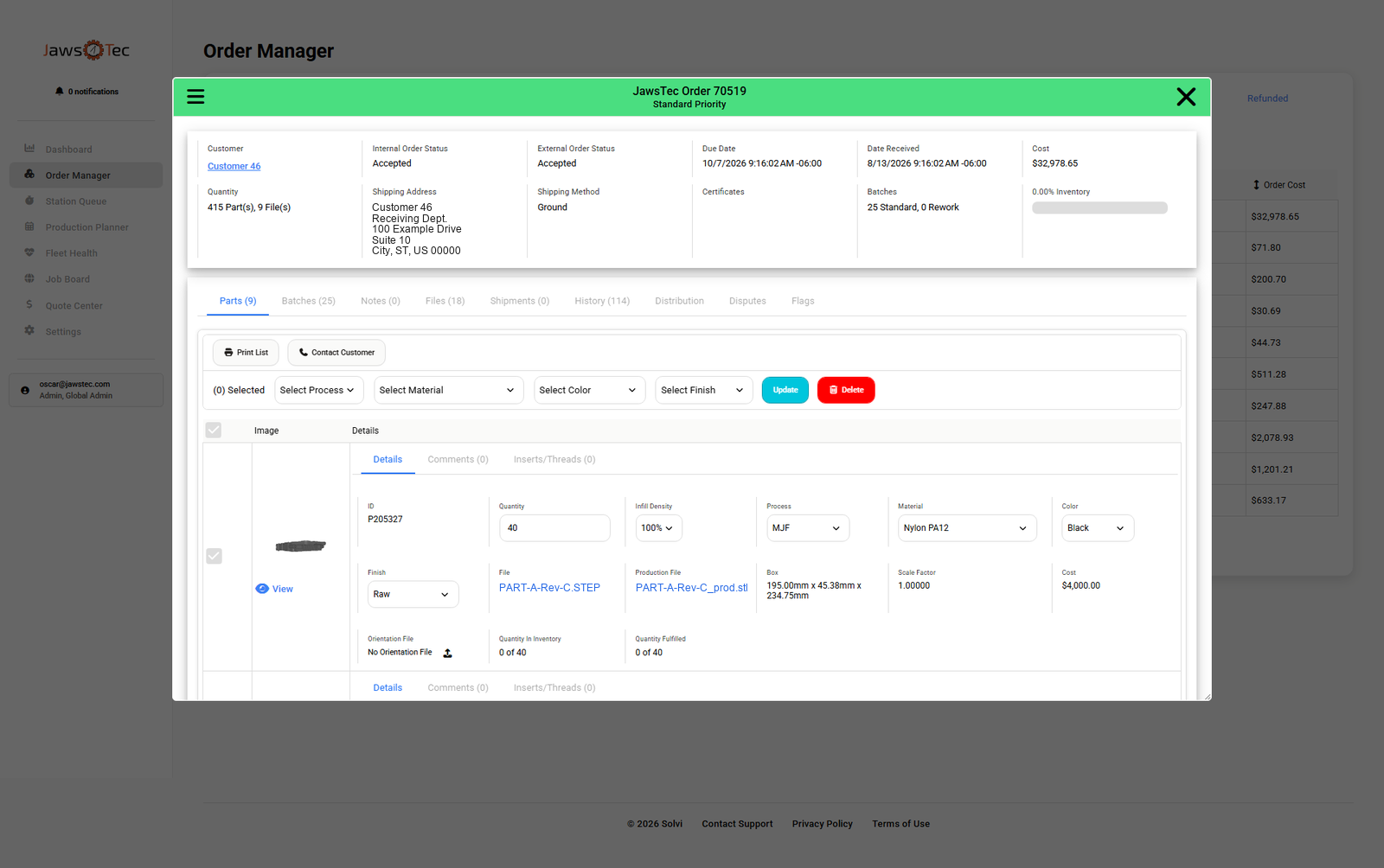Click the Dashboard chart icon in sidebar
Image resolution: width=1384 pixels, height=868 pixels.
click(29, 149)
